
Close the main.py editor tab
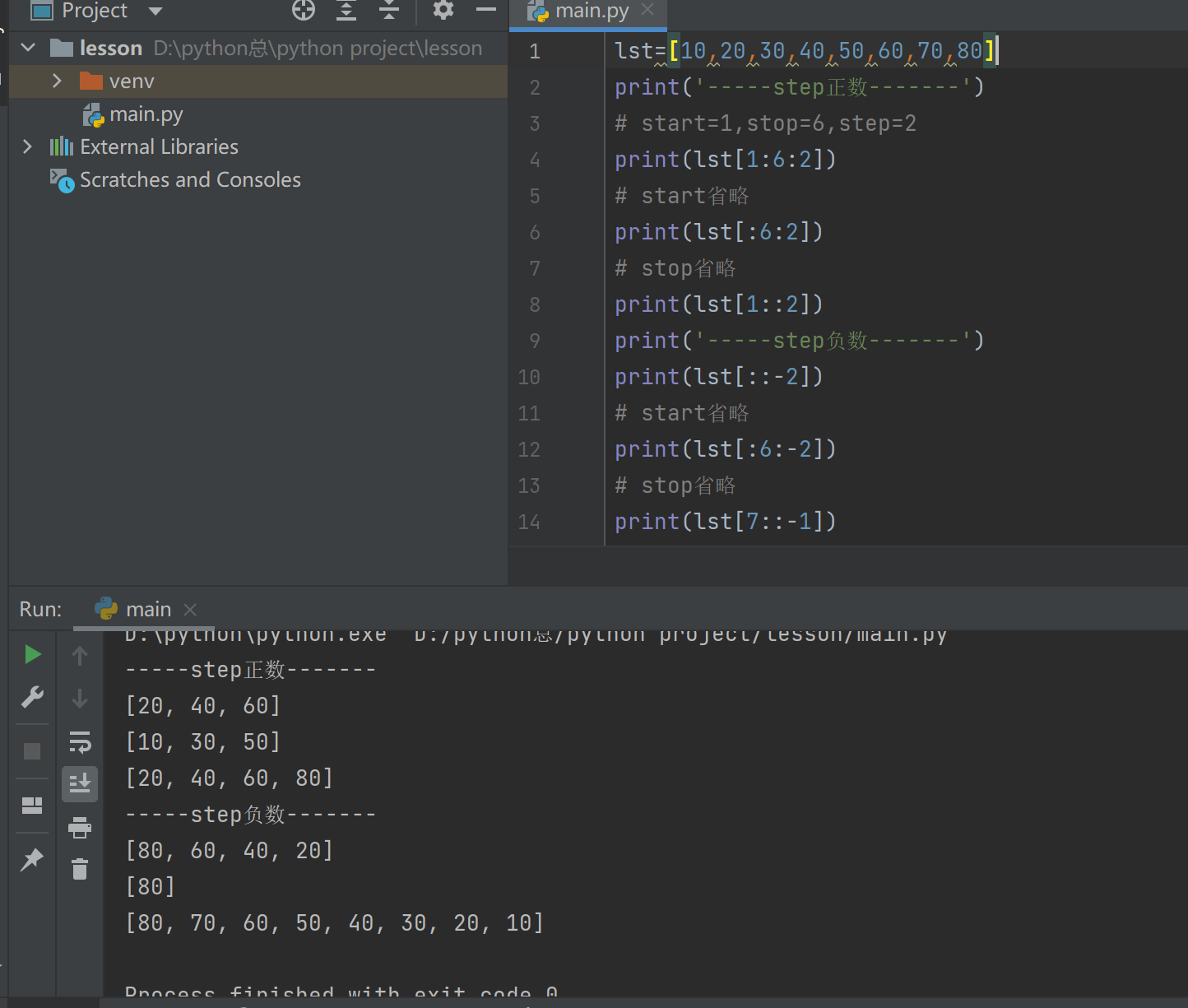(647, 10)
